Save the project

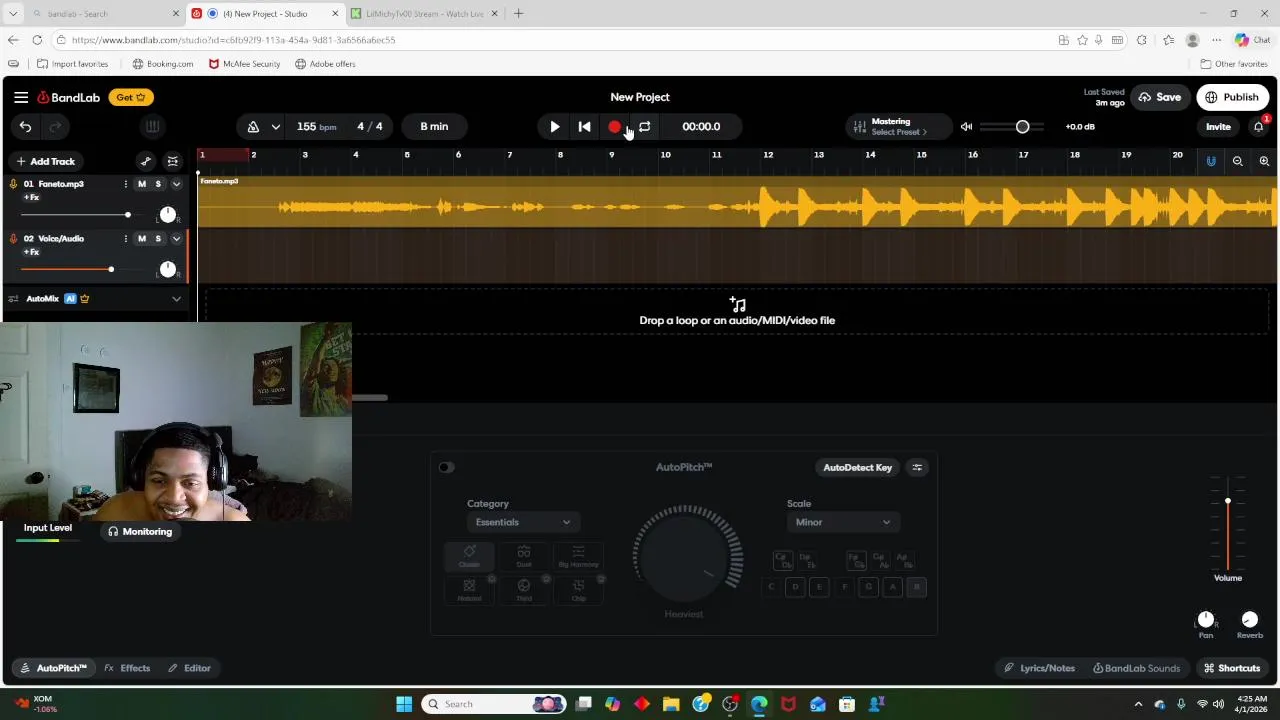1159,97
